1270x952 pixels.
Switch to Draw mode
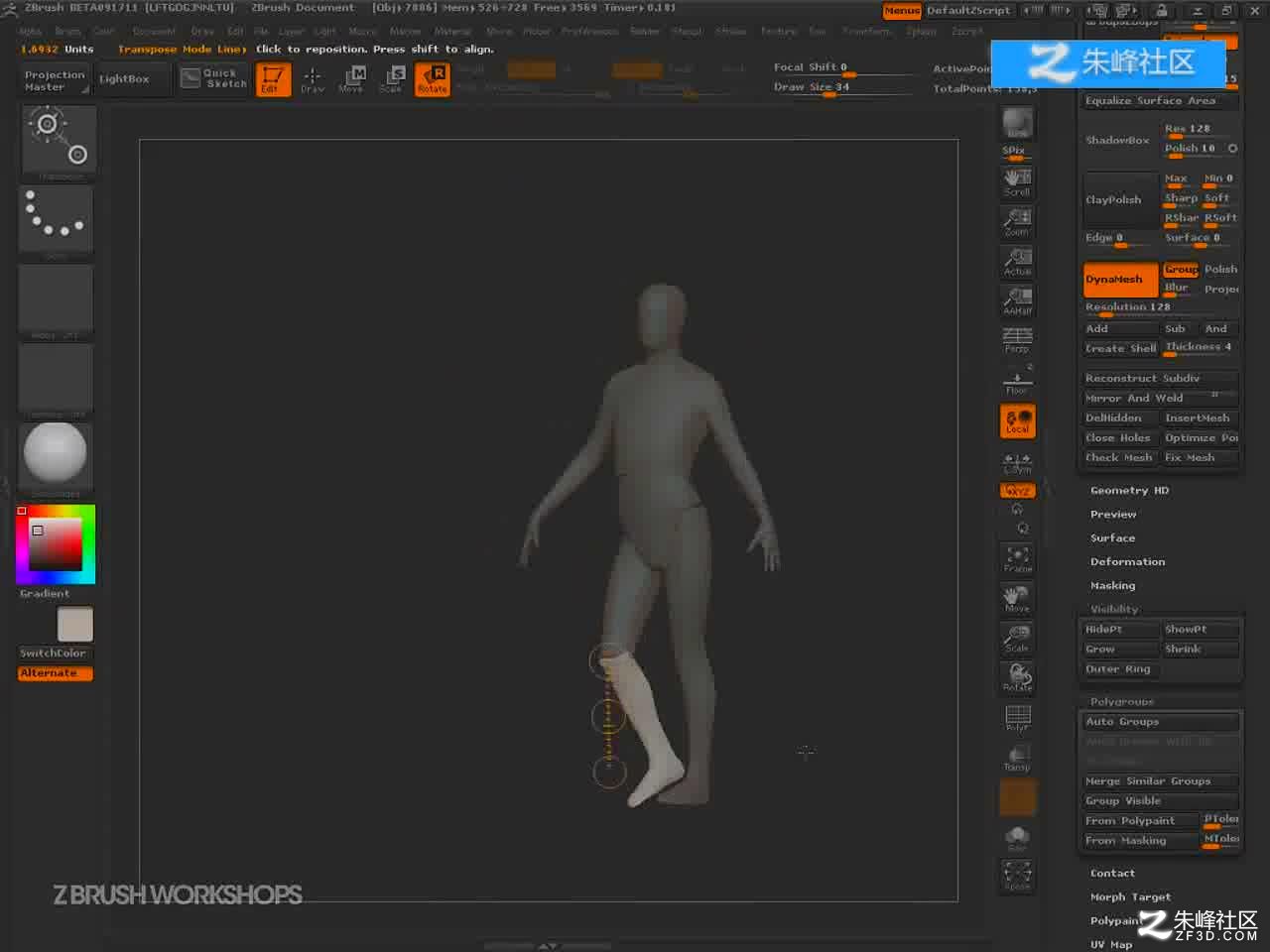pos(313,79)
